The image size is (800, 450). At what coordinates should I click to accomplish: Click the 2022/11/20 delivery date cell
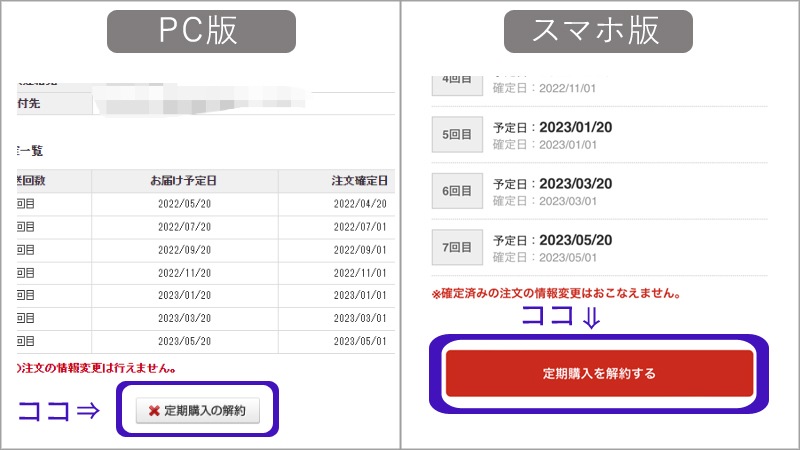pyautogui.click(x=184, y=272)
